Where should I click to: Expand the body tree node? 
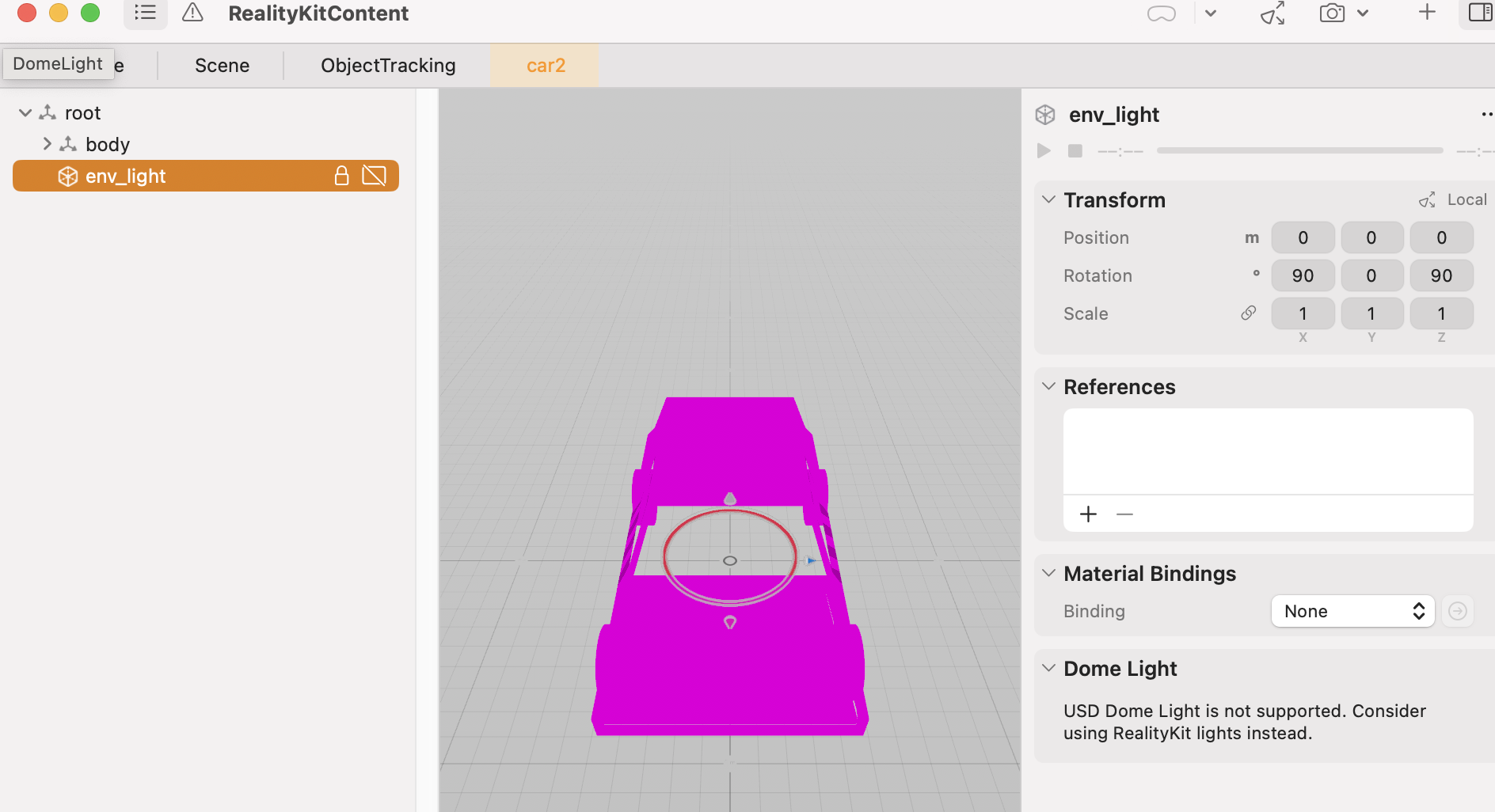coord(47,144)
